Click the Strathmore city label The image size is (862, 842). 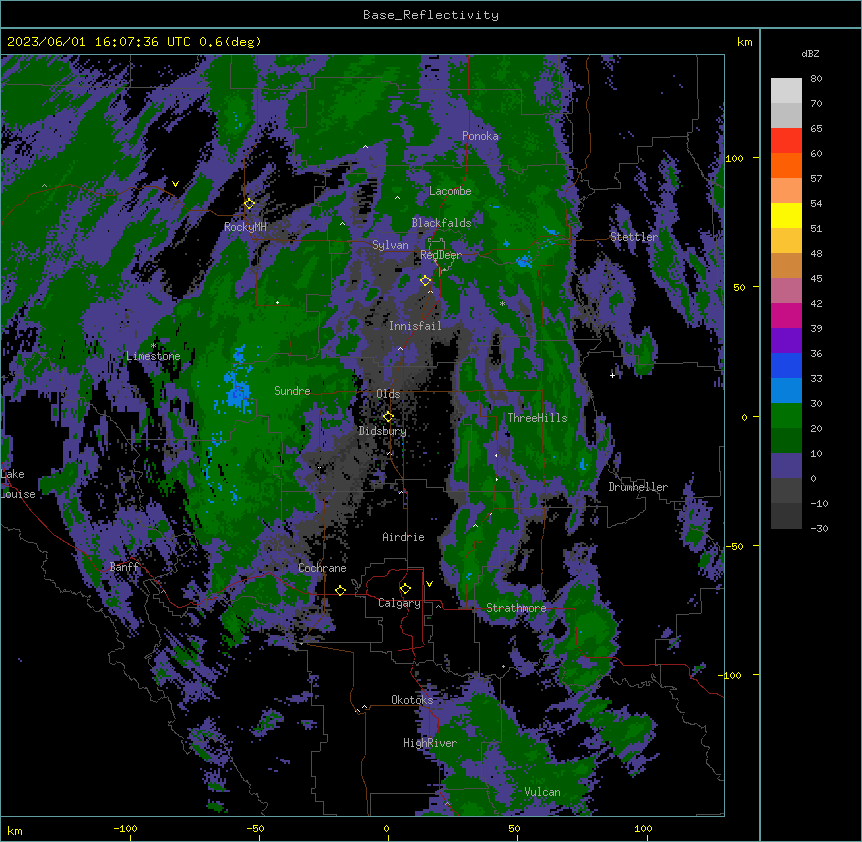[x=516, y=608]
